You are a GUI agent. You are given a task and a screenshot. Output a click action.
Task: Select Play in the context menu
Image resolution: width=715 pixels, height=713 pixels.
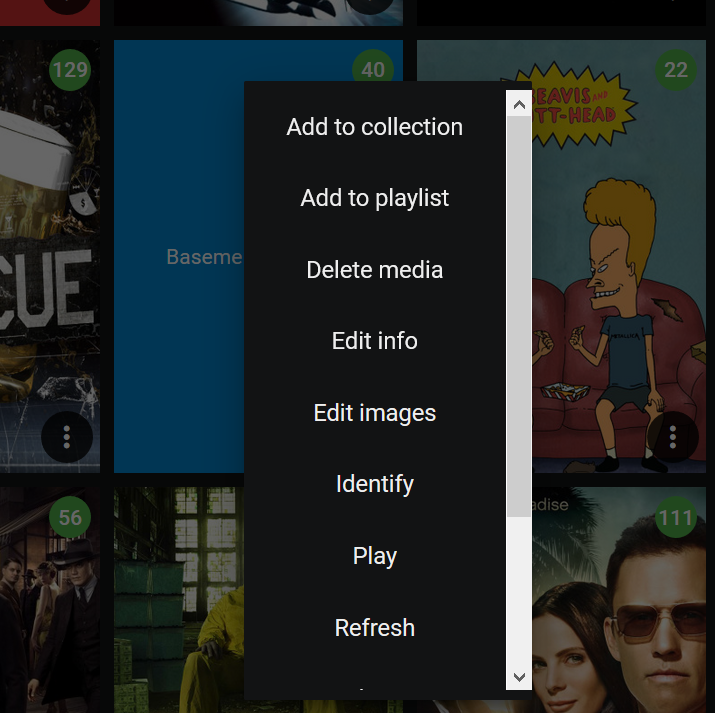[x=374, y=556]
